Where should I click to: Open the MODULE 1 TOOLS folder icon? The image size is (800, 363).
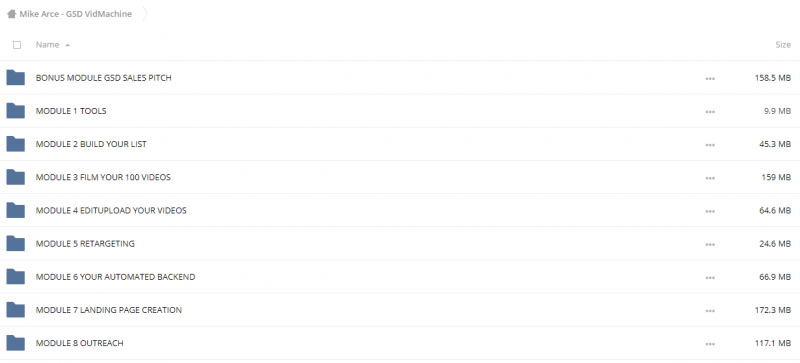click(x=15, y=111)
